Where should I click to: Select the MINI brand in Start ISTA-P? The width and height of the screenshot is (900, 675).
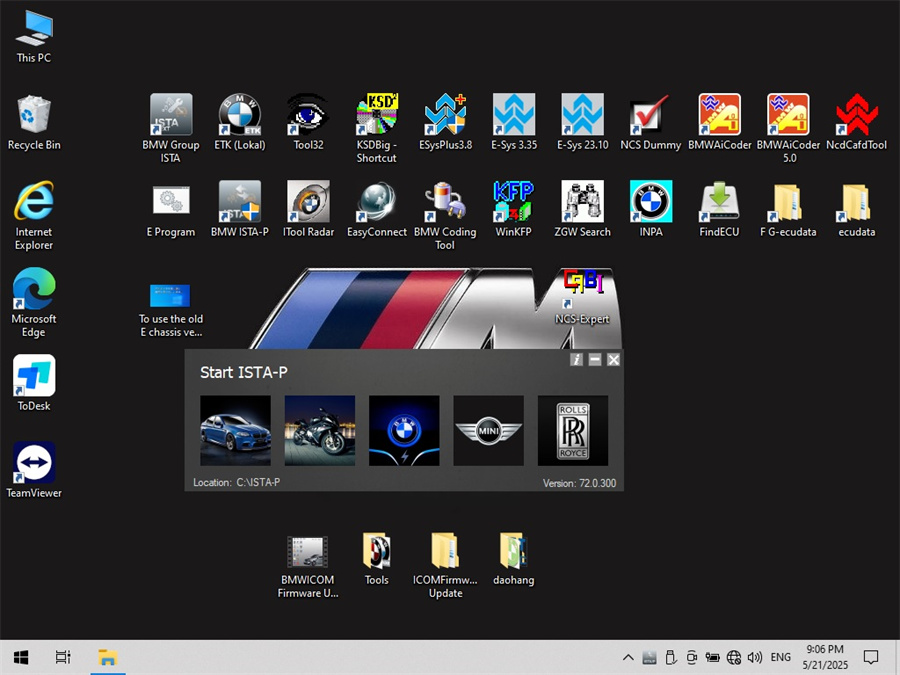(488, 431)
